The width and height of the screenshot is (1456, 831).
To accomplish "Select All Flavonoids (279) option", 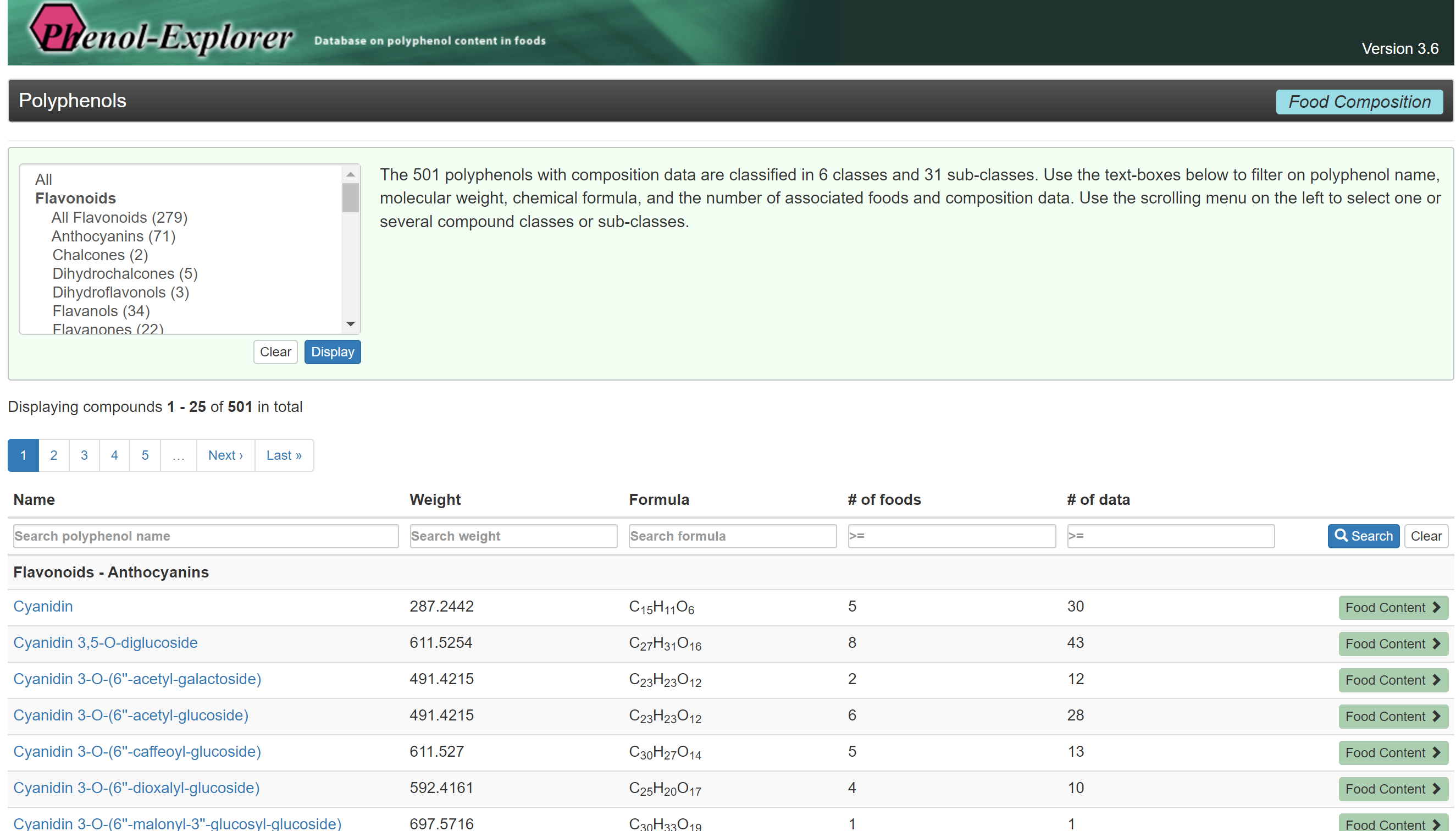I will [x=119, y=217].
